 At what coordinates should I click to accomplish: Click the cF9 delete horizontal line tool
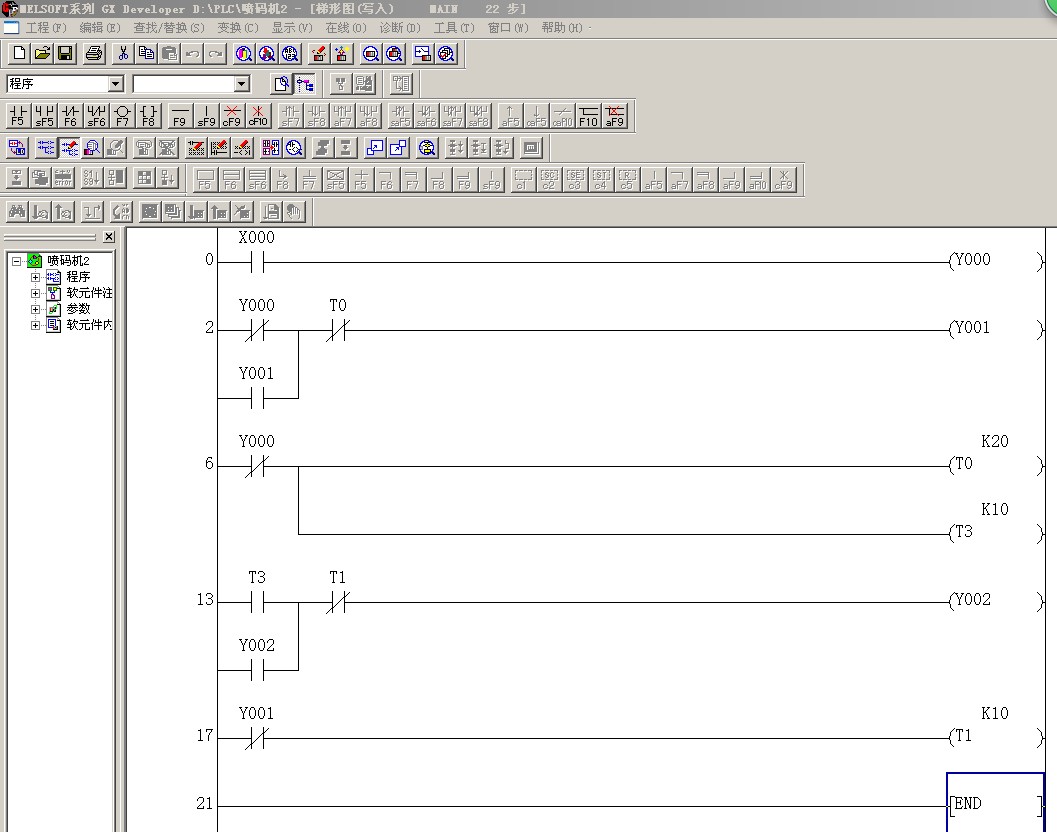click(x=232, y=116)
